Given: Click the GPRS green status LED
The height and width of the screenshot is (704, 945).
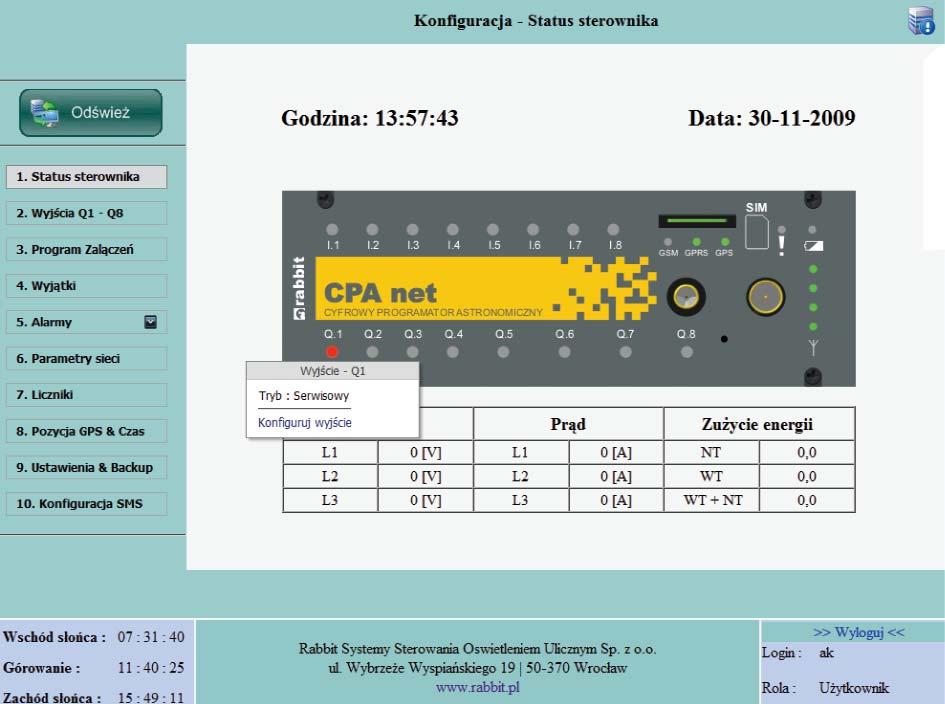Looking at the screenshot, I should point(696,242).
